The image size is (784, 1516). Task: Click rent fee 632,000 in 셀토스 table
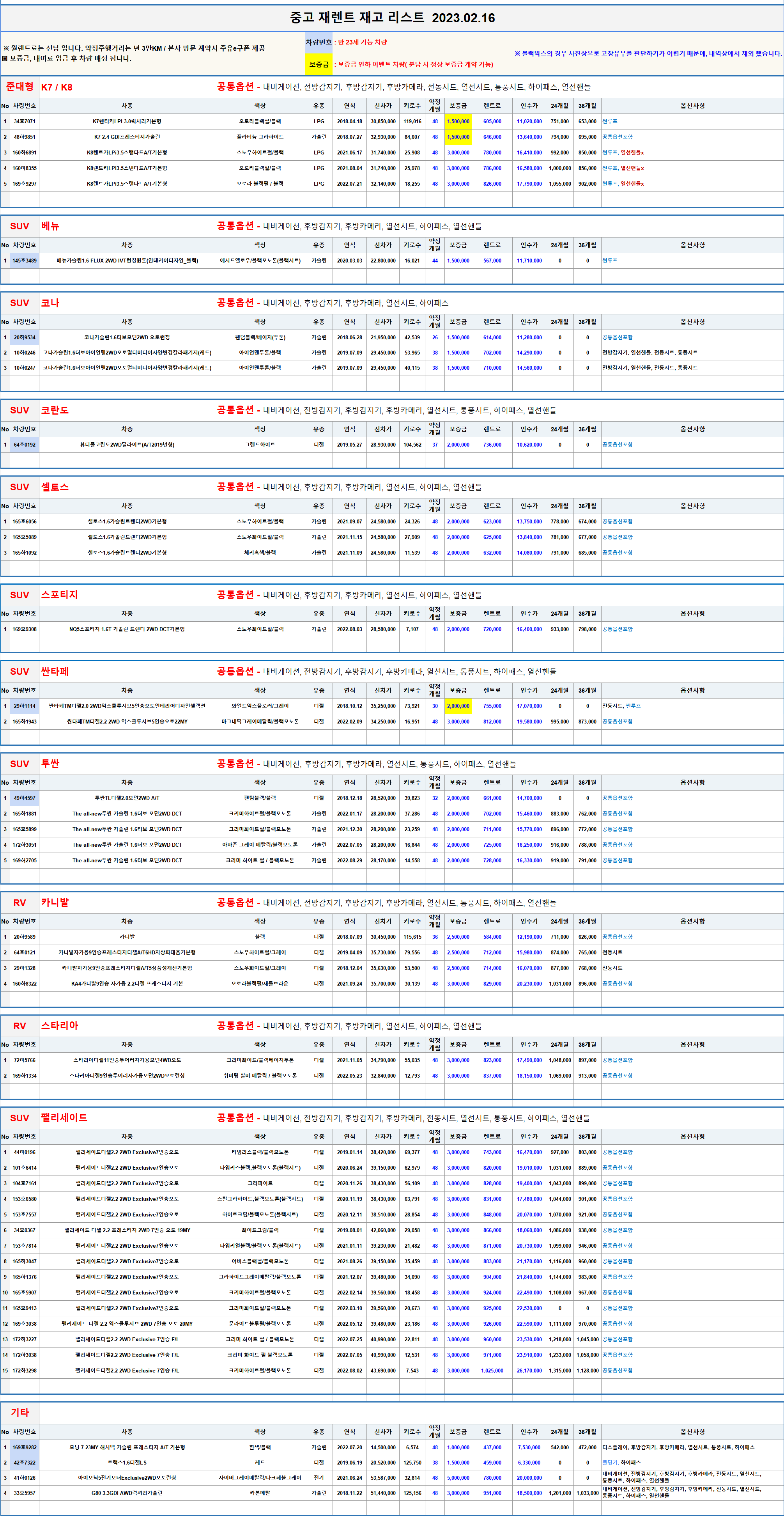coord(492,553)
